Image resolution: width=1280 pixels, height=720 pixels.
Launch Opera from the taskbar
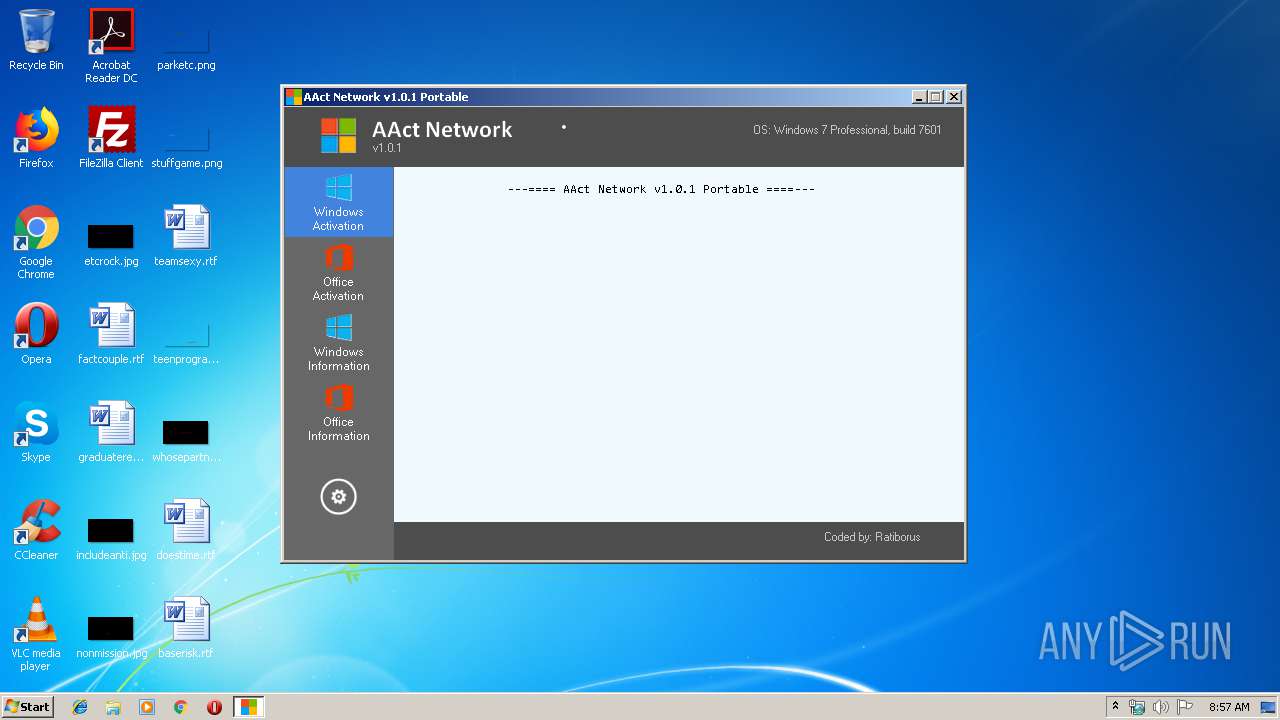click(x=214, y=707)
